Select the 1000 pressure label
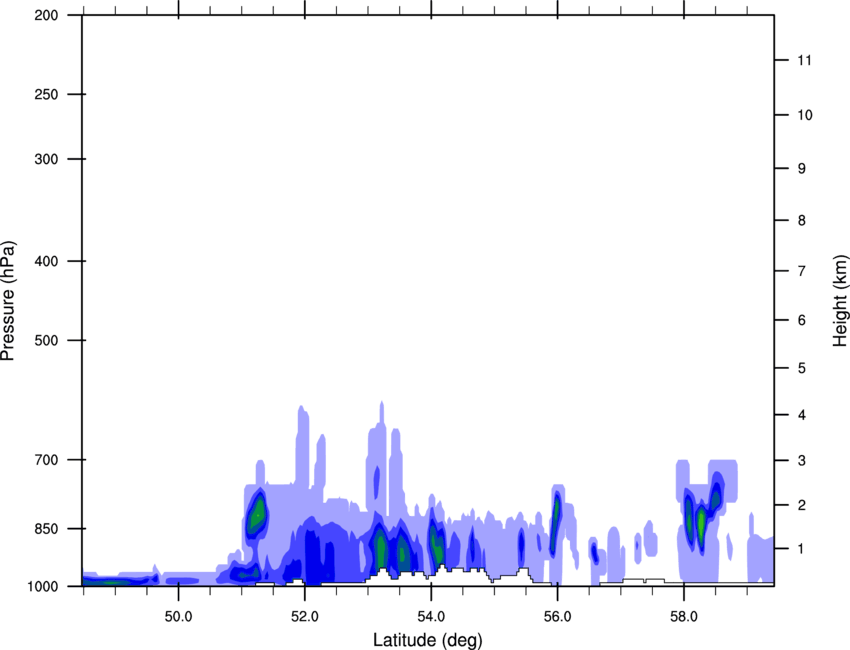Image resolution: width=850 pixels, height=650 pixels. pos(43,586)
